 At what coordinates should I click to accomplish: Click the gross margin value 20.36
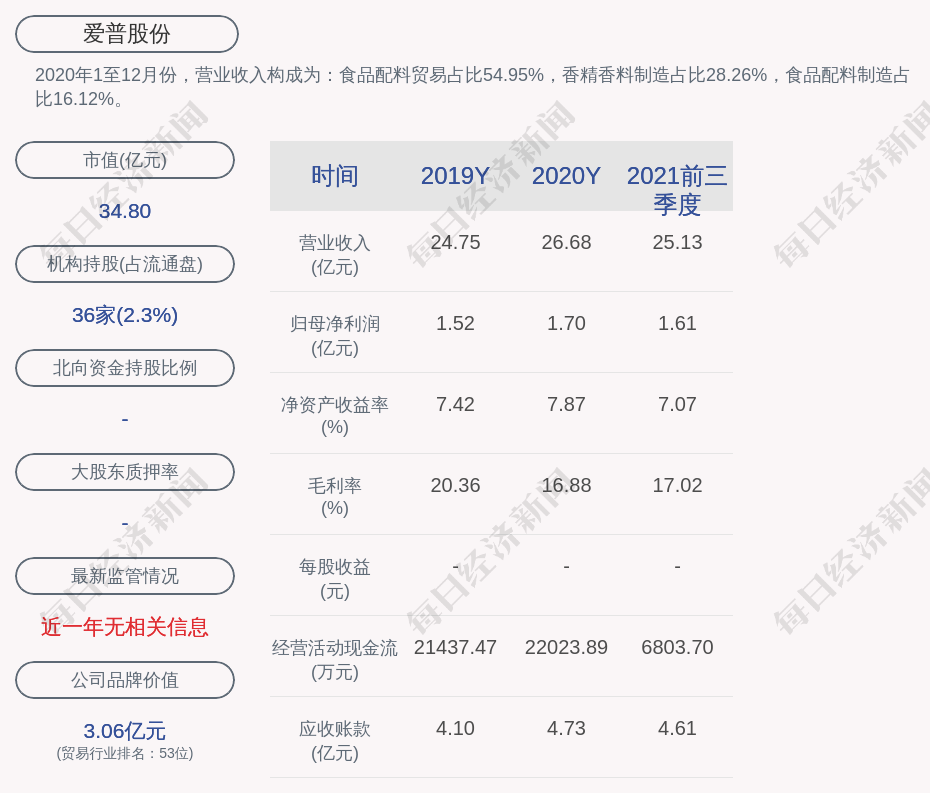pyautogui.click(x=455, y=485)
